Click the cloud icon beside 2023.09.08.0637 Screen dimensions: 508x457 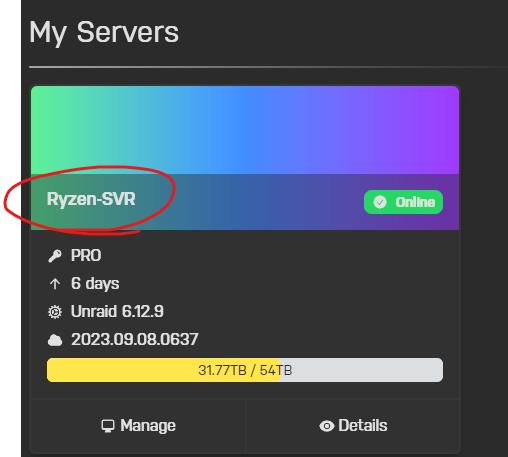point(55,340)
